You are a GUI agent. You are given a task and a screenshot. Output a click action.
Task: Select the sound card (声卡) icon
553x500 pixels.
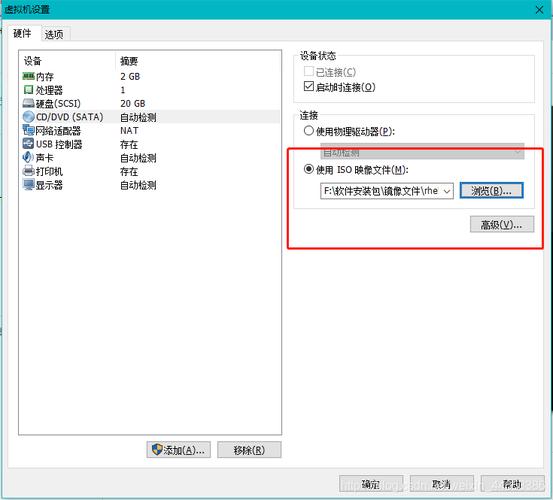[x=28, y=157]
